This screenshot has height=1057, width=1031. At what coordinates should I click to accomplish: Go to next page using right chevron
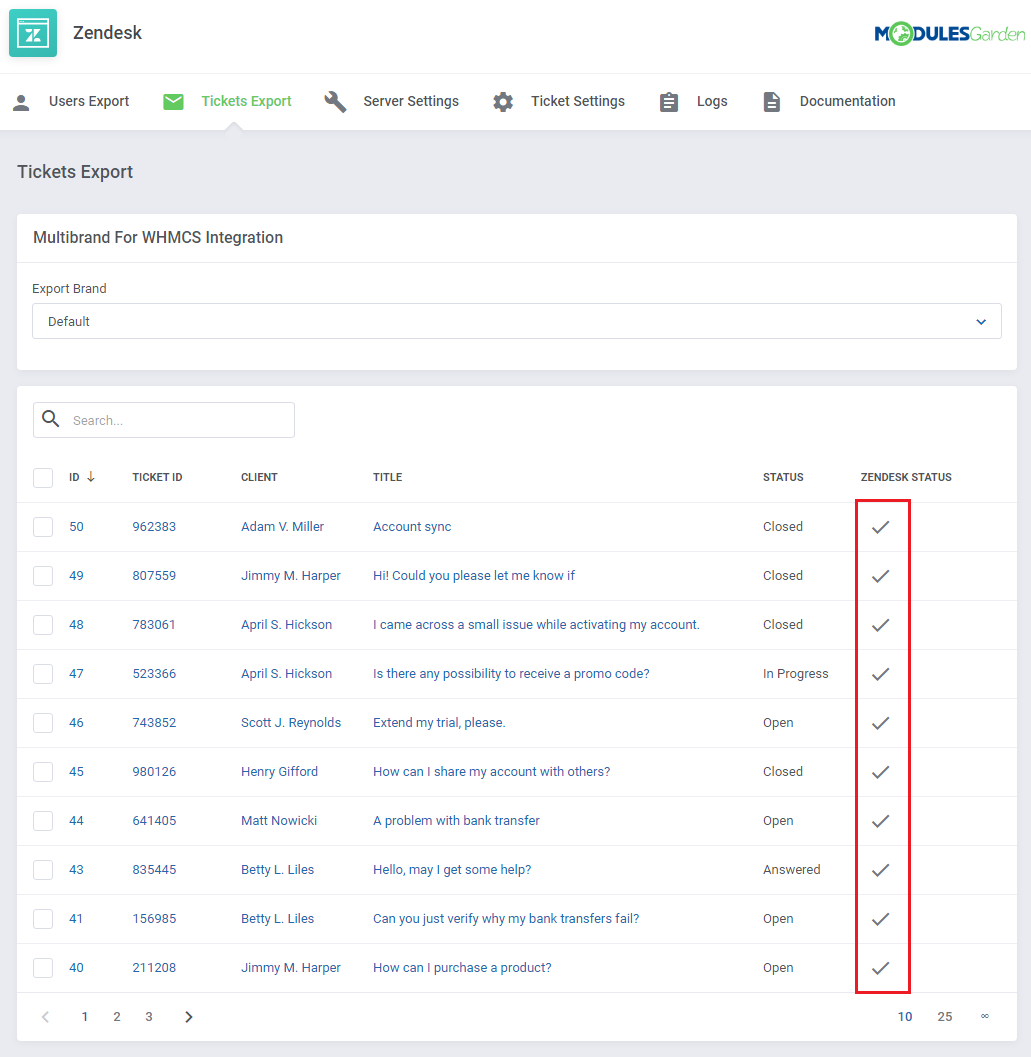coord(189,1017)
